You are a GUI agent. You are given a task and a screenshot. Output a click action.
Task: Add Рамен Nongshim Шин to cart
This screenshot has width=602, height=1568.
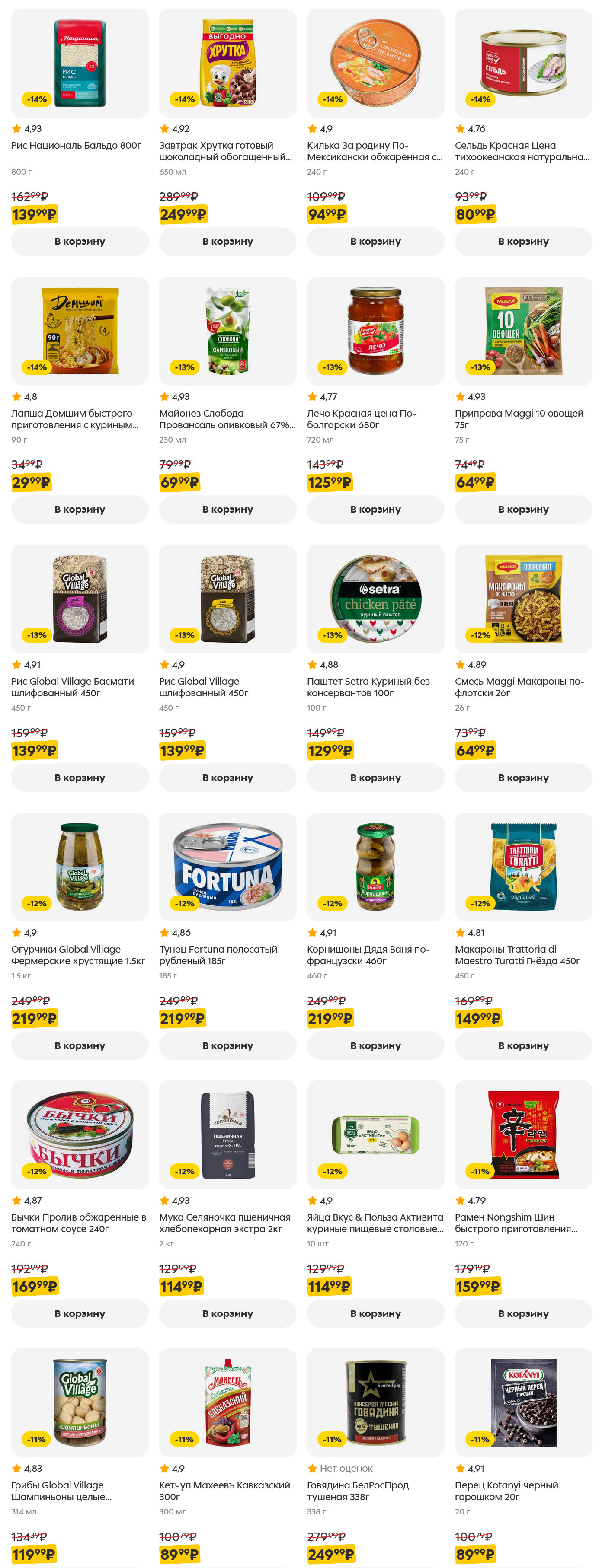pos(523,1313)
